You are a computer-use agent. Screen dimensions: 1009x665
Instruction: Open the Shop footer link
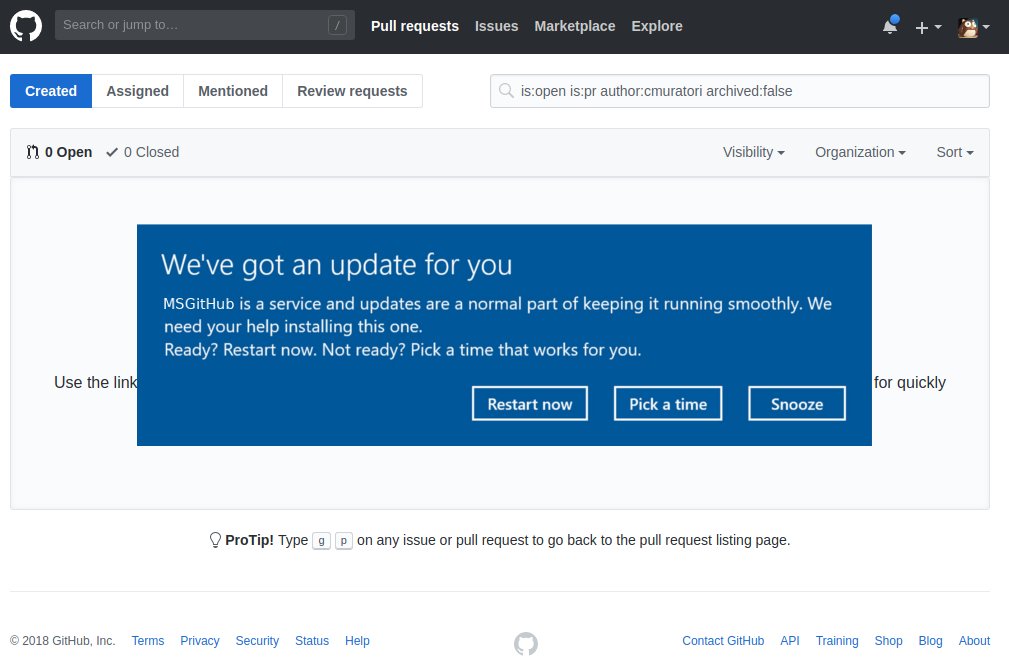[x=888, y=641]
